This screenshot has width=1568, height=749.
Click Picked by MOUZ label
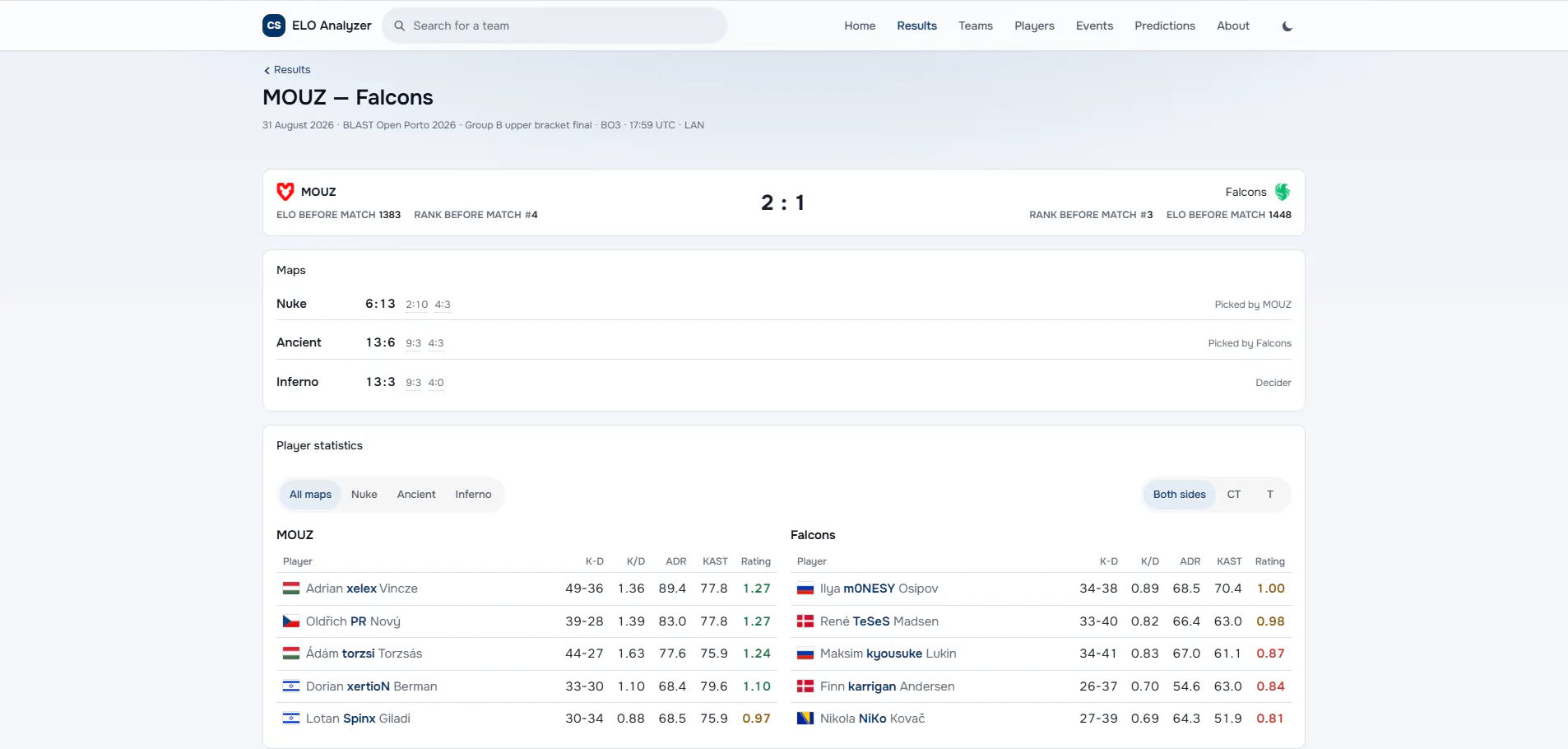[x=1253, y=305]
